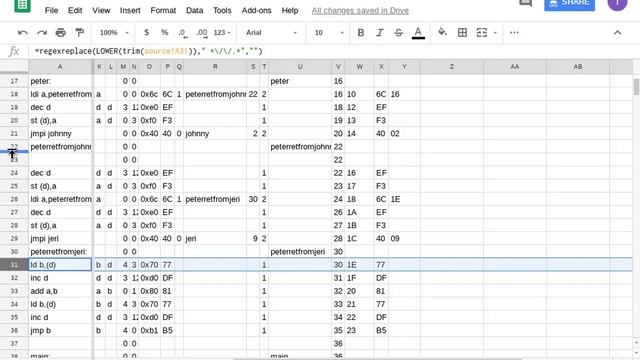
Task: Click '1E' cell in column Y
Action: [404, 199]
